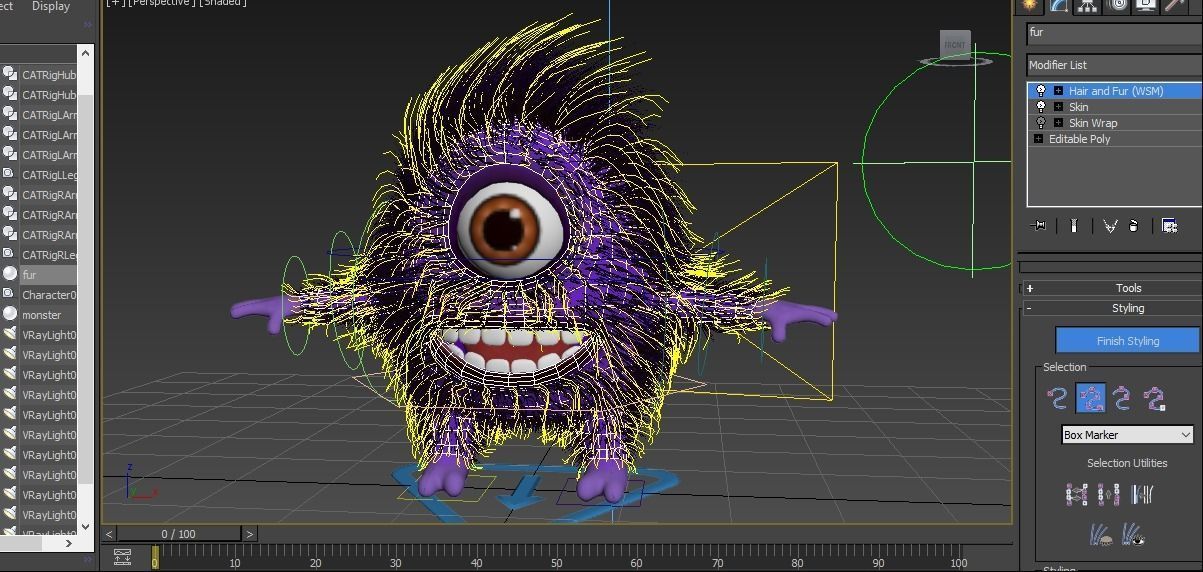
Task: Click the ViewCube Front face
Action: coord(955,45)
